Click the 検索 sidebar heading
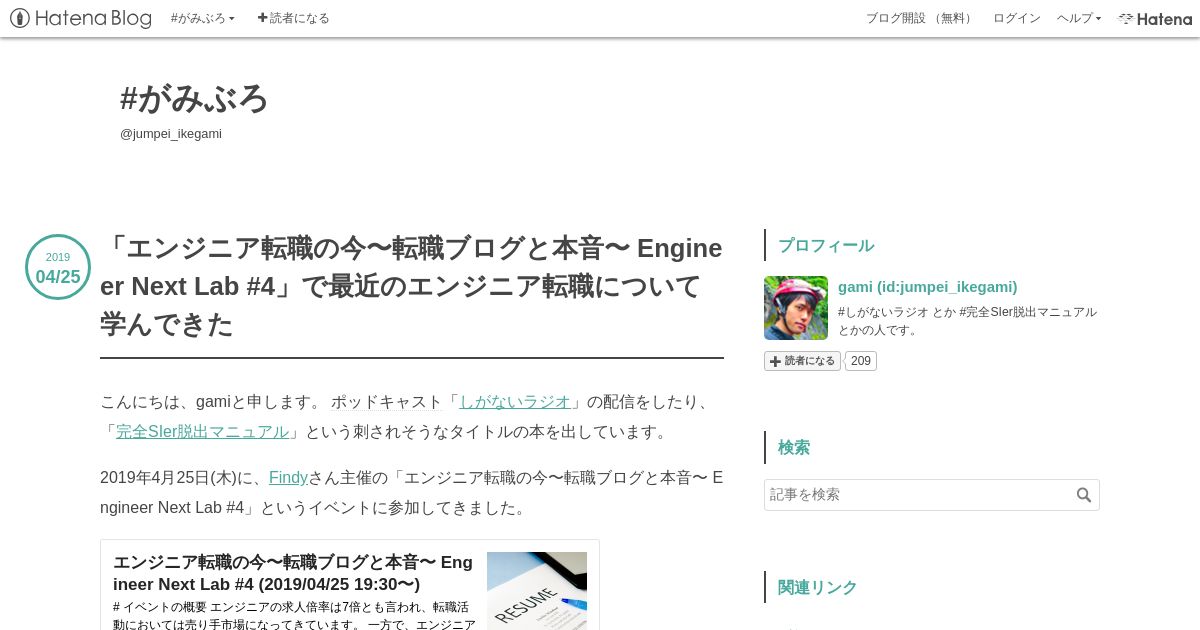Image resolution: width=1200 pixels, height=630 pixels. (794, 448)
